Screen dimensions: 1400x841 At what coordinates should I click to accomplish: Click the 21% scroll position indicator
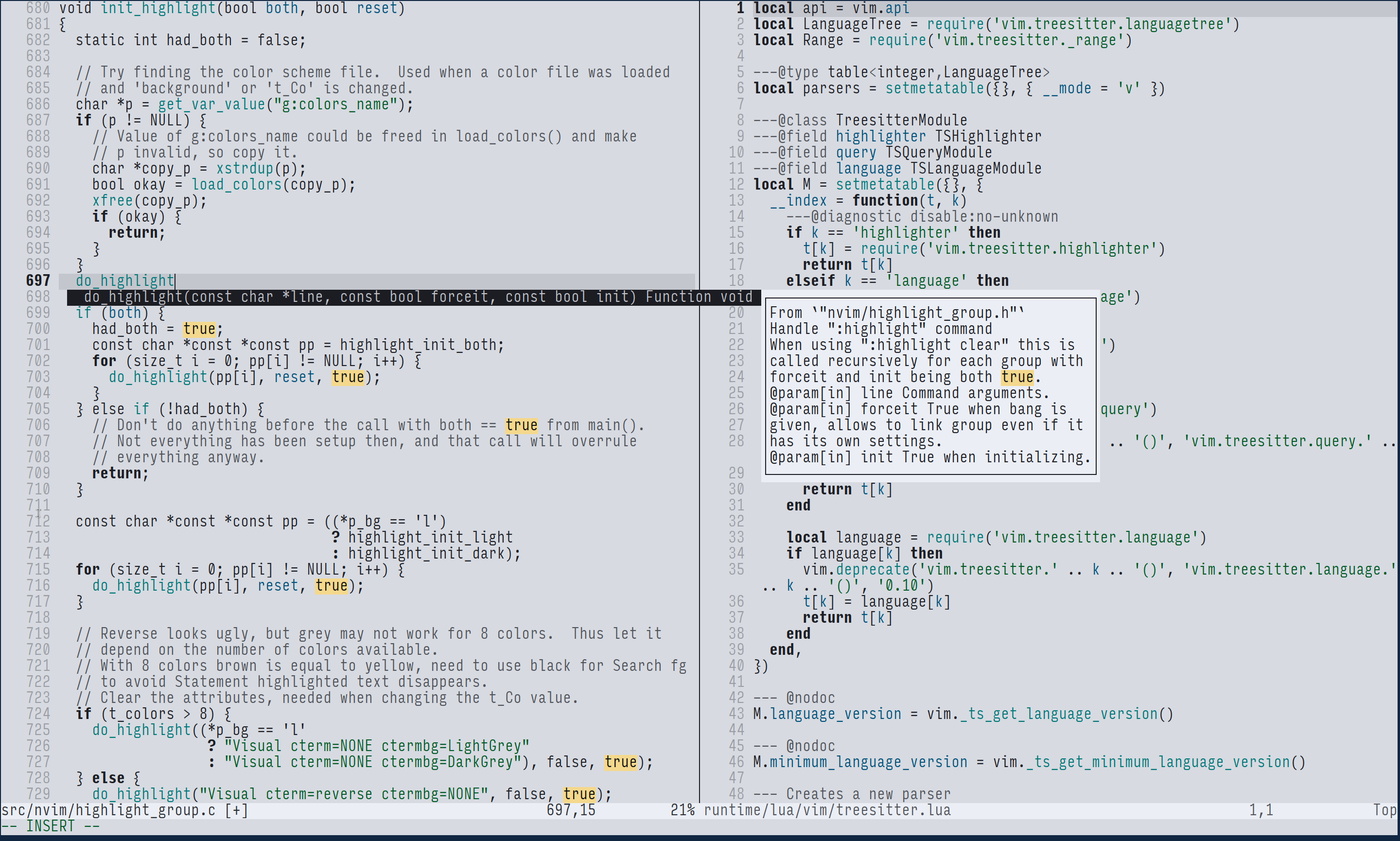coord(682,810)
